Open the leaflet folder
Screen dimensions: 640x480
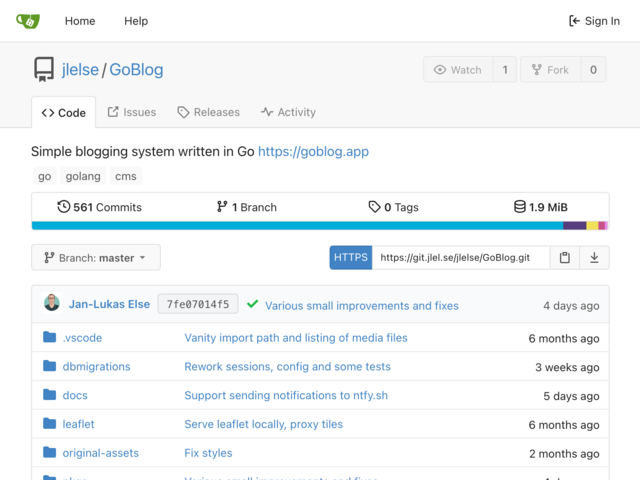pyautogui.click(x=78, y=424)
